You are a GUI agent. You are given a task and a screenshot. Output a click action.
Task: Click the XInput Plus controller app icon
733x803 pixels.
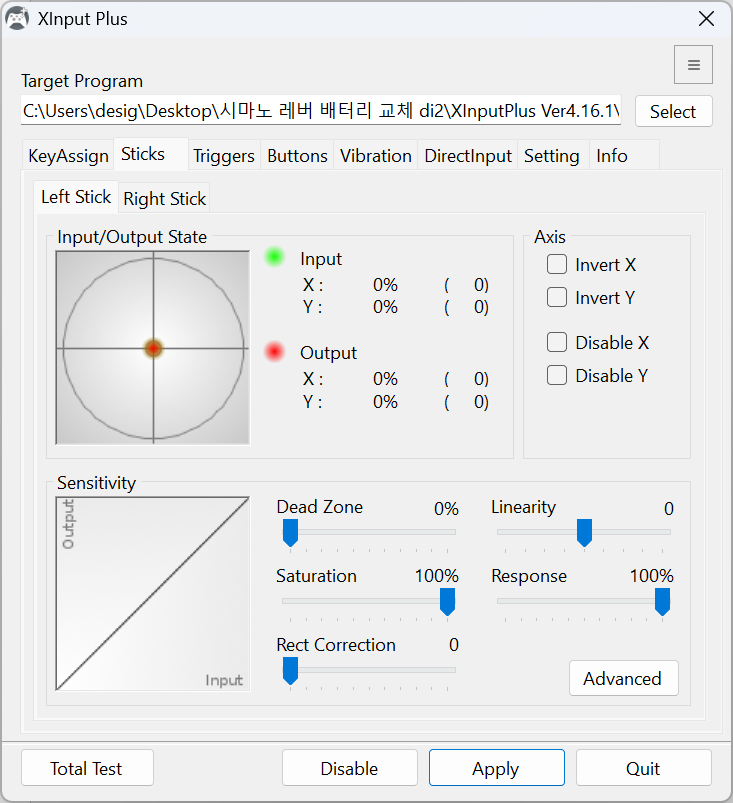click(17, 19)
